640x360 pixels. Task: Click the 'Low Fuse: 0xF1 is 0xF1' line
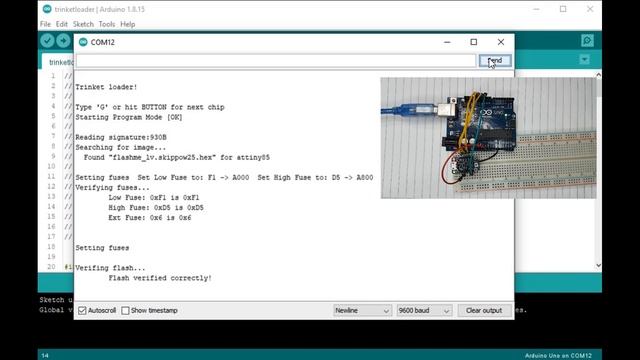[x=154, y=198]
